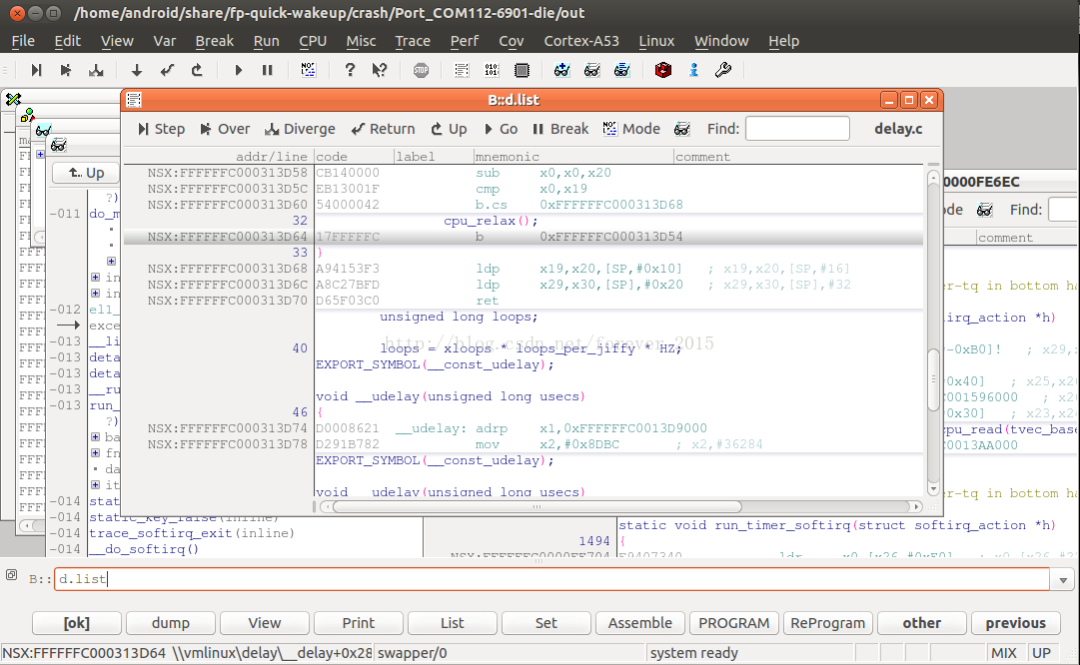Viewport: 1080px width, 665px height.
Task: Click Diverge button in d.list window
Action: (x=300, y=129)
